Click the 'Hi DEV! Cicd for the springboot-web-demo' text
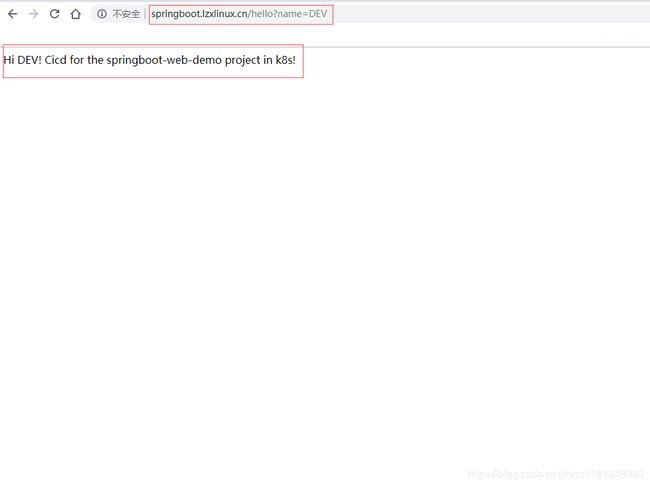 pos(112,60)
